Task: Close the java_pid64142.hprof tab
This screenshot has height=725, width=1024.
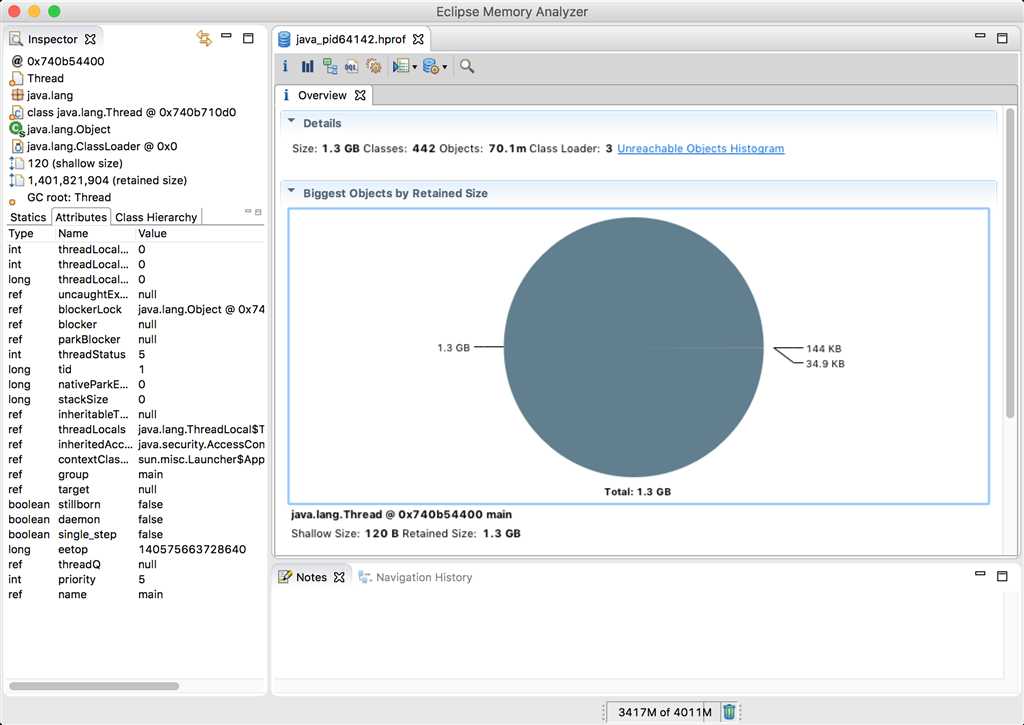Action: [x=418, y=39]
